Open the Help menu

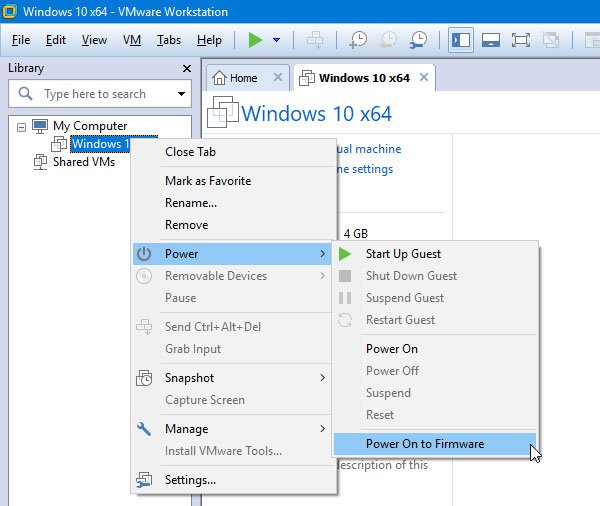pyautogui.click(x=209, y=40)
